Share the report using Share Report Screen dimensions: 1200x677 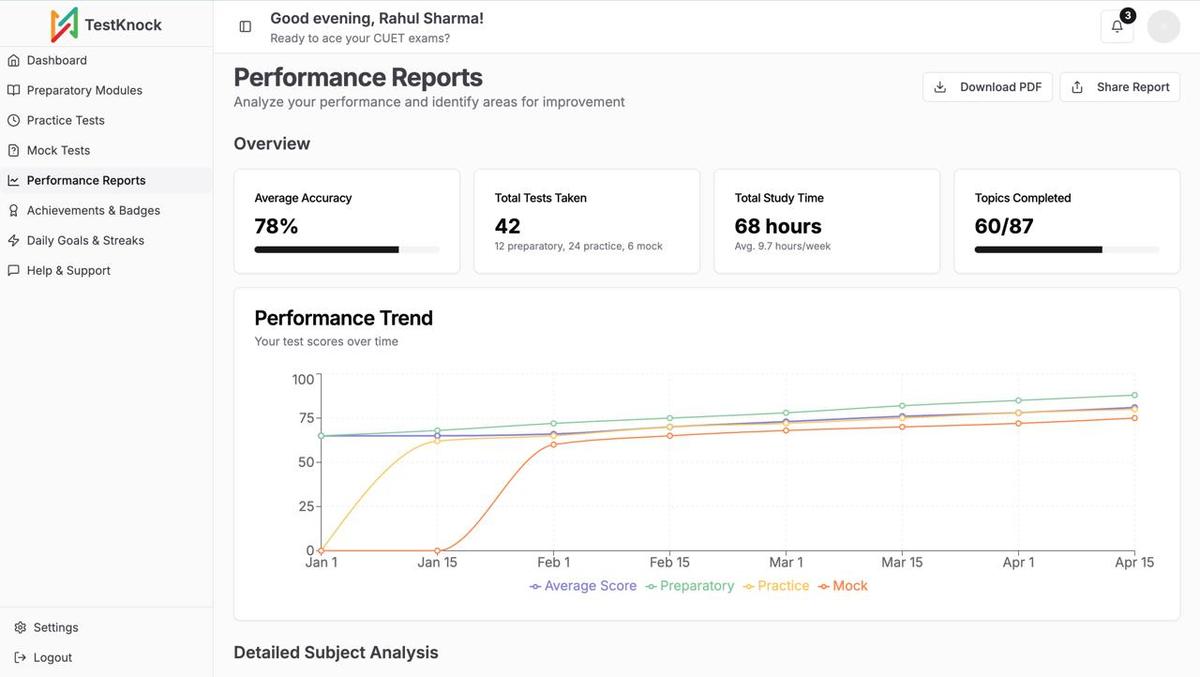pyautogui.click(x=1119, y=86)
